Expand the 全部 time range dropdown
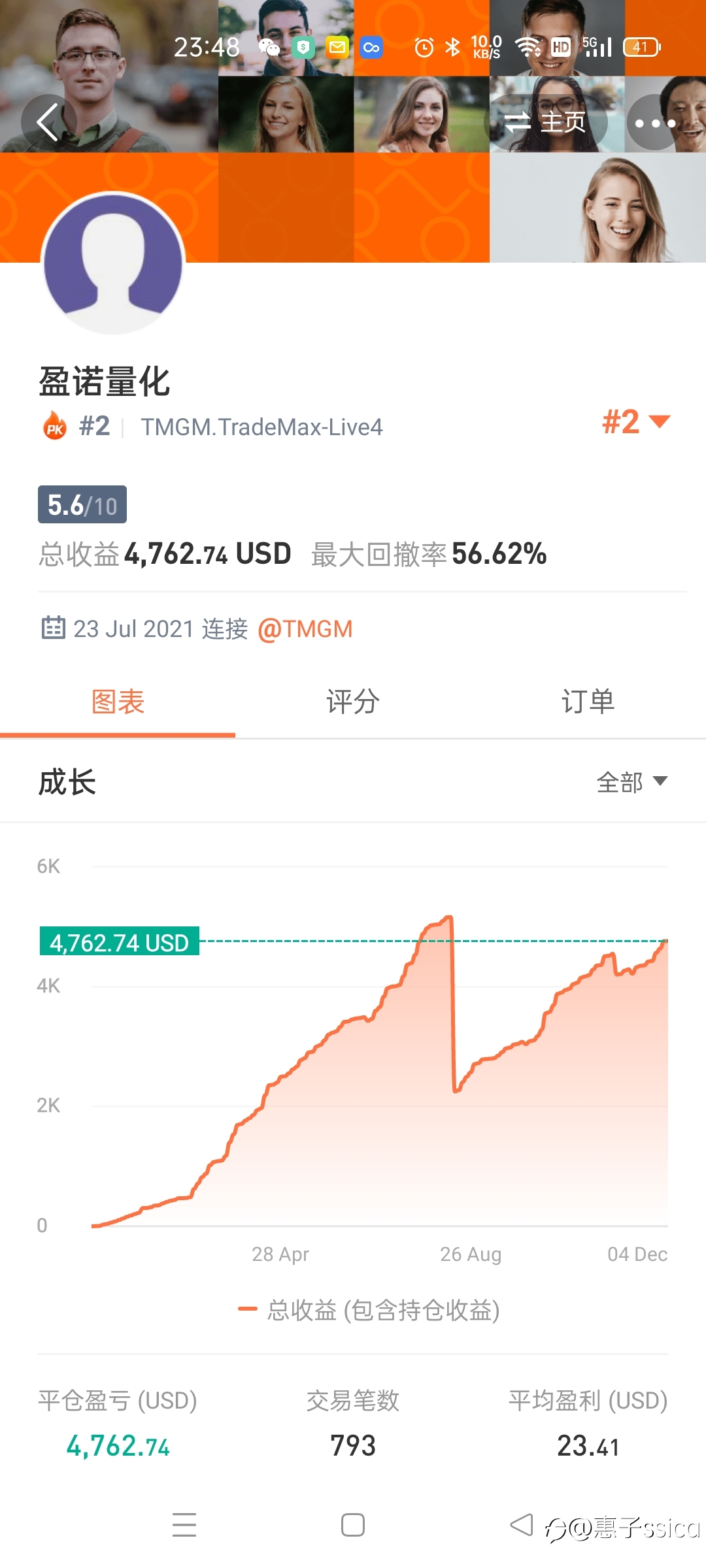Viewport: 706px width, 1568px height. pyautogui.click(x=632, y=782)
